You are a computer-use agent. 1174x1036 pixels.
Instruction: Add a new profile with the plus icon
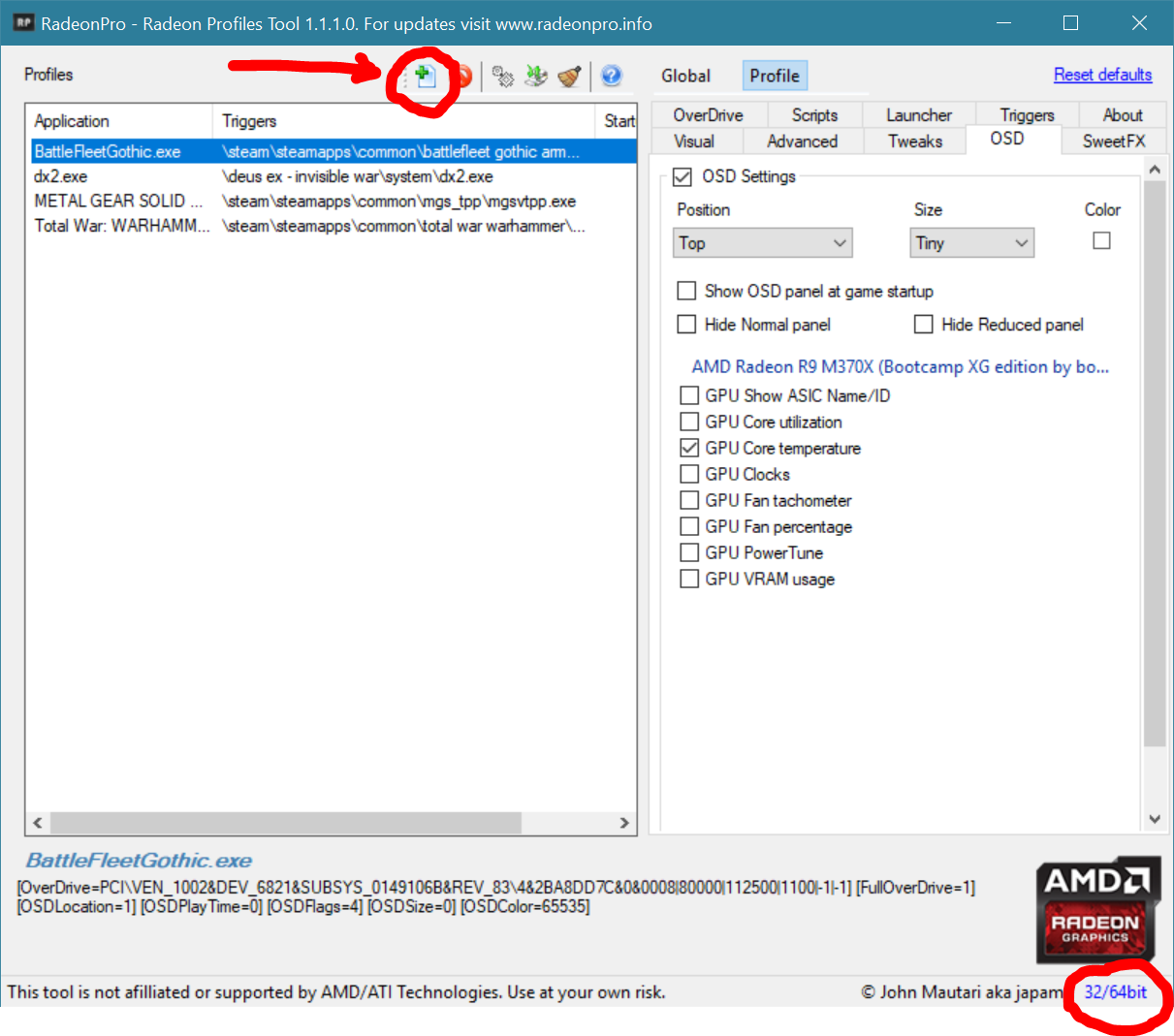tap(424, 76)
